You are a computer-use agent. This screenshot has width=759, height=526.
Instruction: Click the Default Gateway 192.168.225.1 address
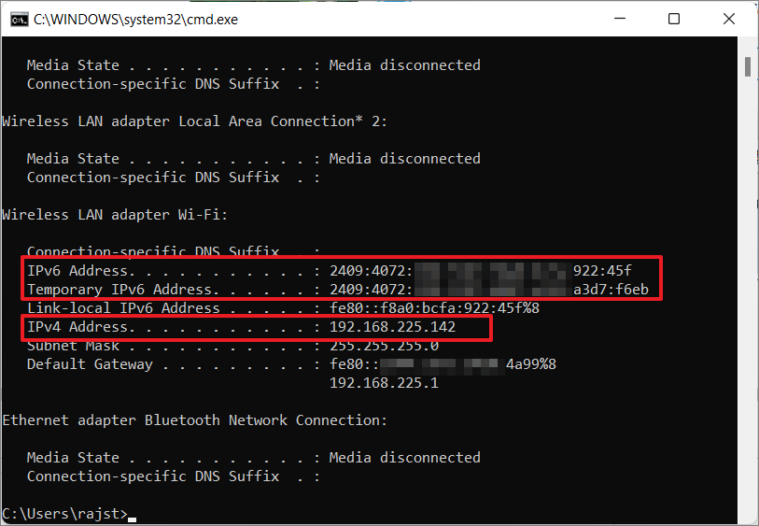click(x=384, y=383)
